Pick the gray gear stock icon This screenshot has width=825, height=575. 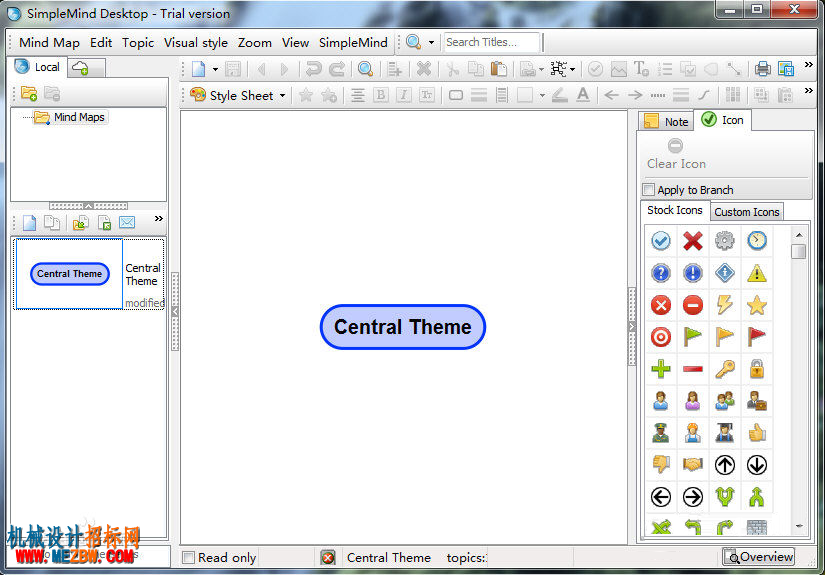(x=725, y=241)
